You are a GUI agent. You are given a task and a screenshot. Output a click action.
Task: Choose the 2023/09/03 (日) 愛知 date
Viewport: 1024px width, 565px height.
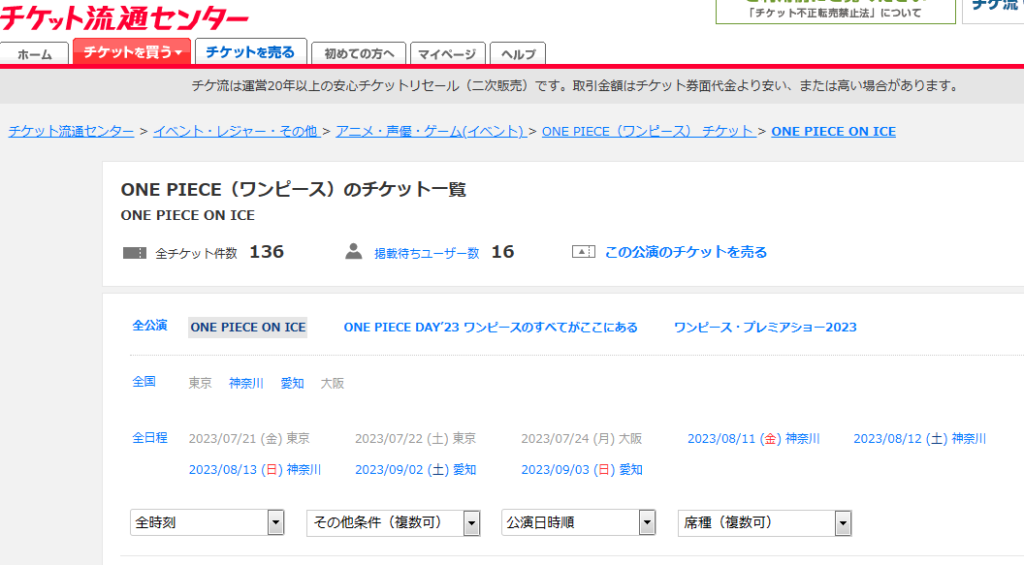pos(581,470)
